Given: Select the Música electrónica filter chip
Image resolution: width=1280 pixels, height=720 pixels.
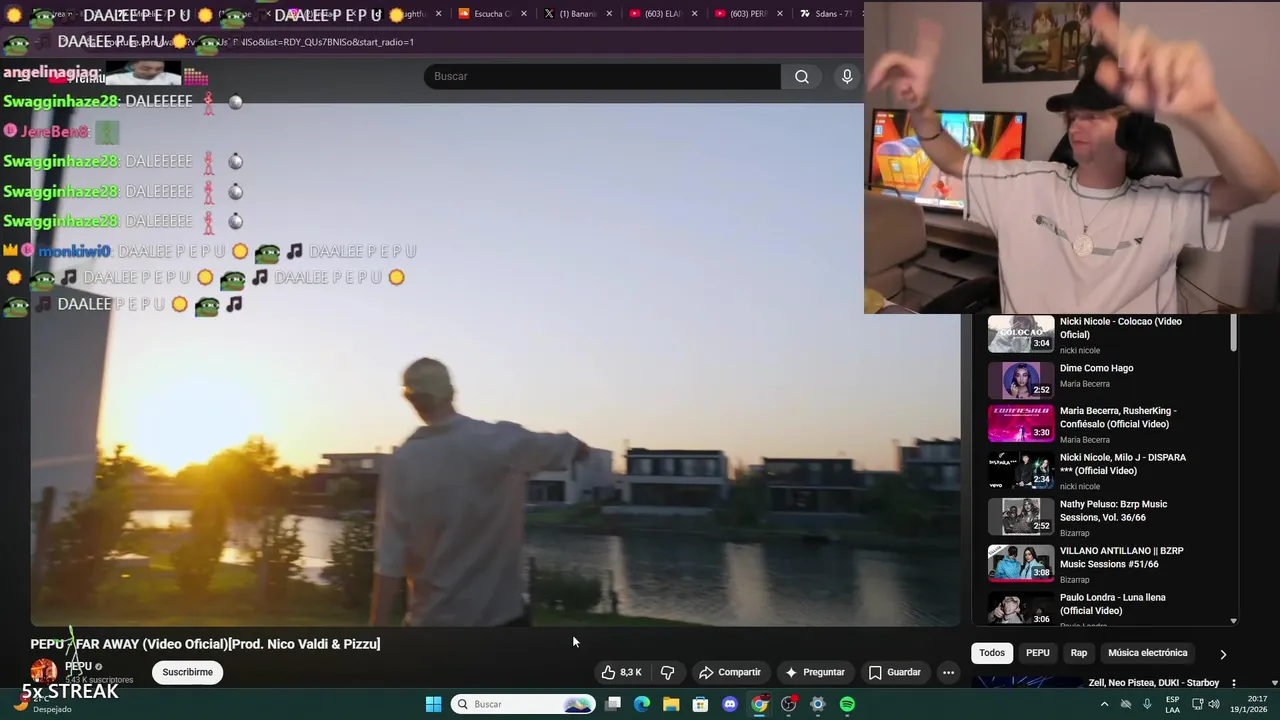Looking at the screenshot, I should coord(1148,653).
